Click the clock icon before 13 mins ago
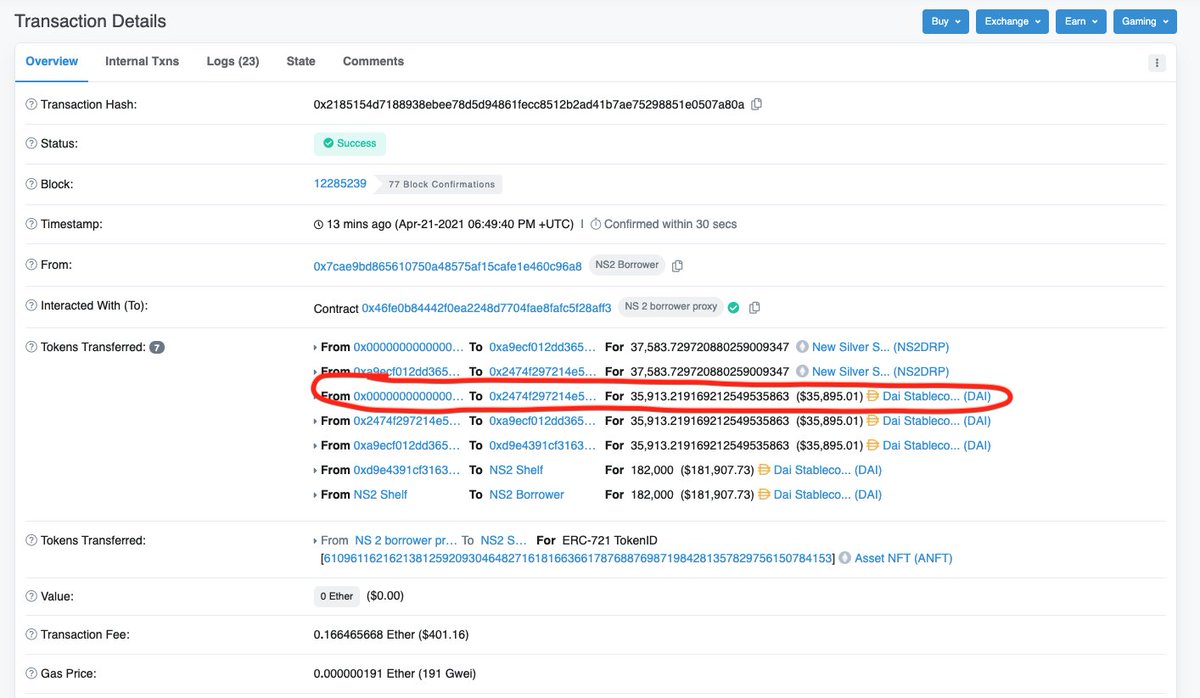This screenshot has width=1200, height=698. coord(319,225)
